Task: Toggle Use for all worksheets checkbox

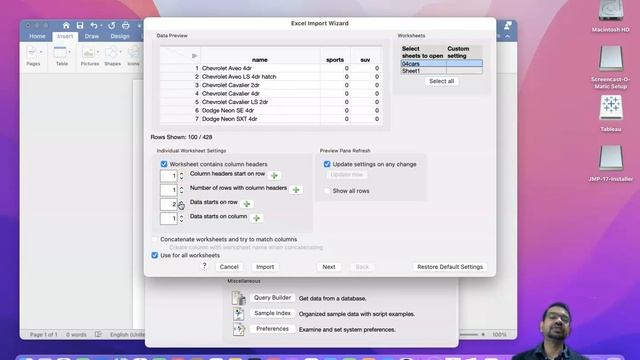Action: 154,255
